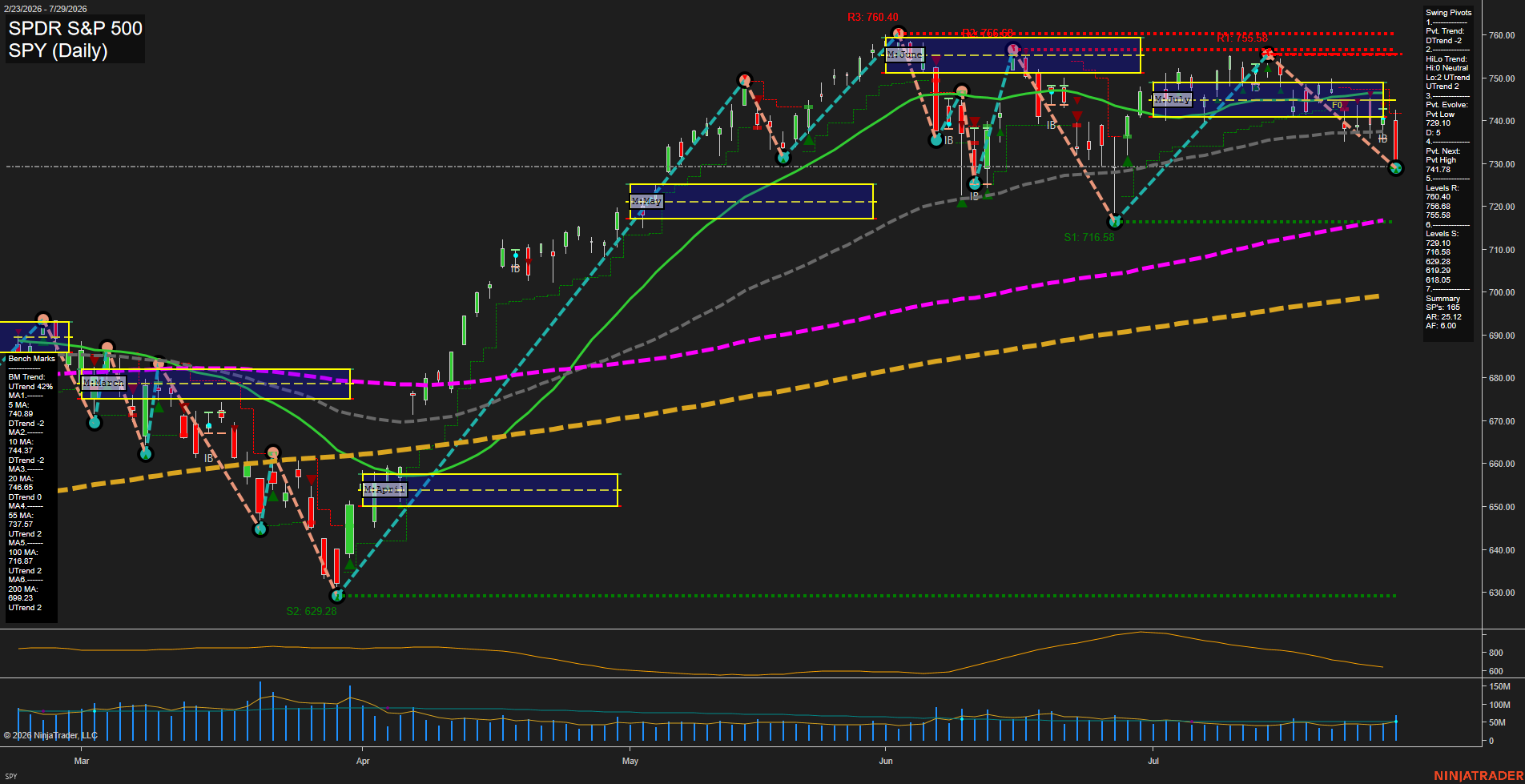Screen dimensions: 1525x784
Task: Click the SPDR S&P 500 chart title
Action: 75,28
